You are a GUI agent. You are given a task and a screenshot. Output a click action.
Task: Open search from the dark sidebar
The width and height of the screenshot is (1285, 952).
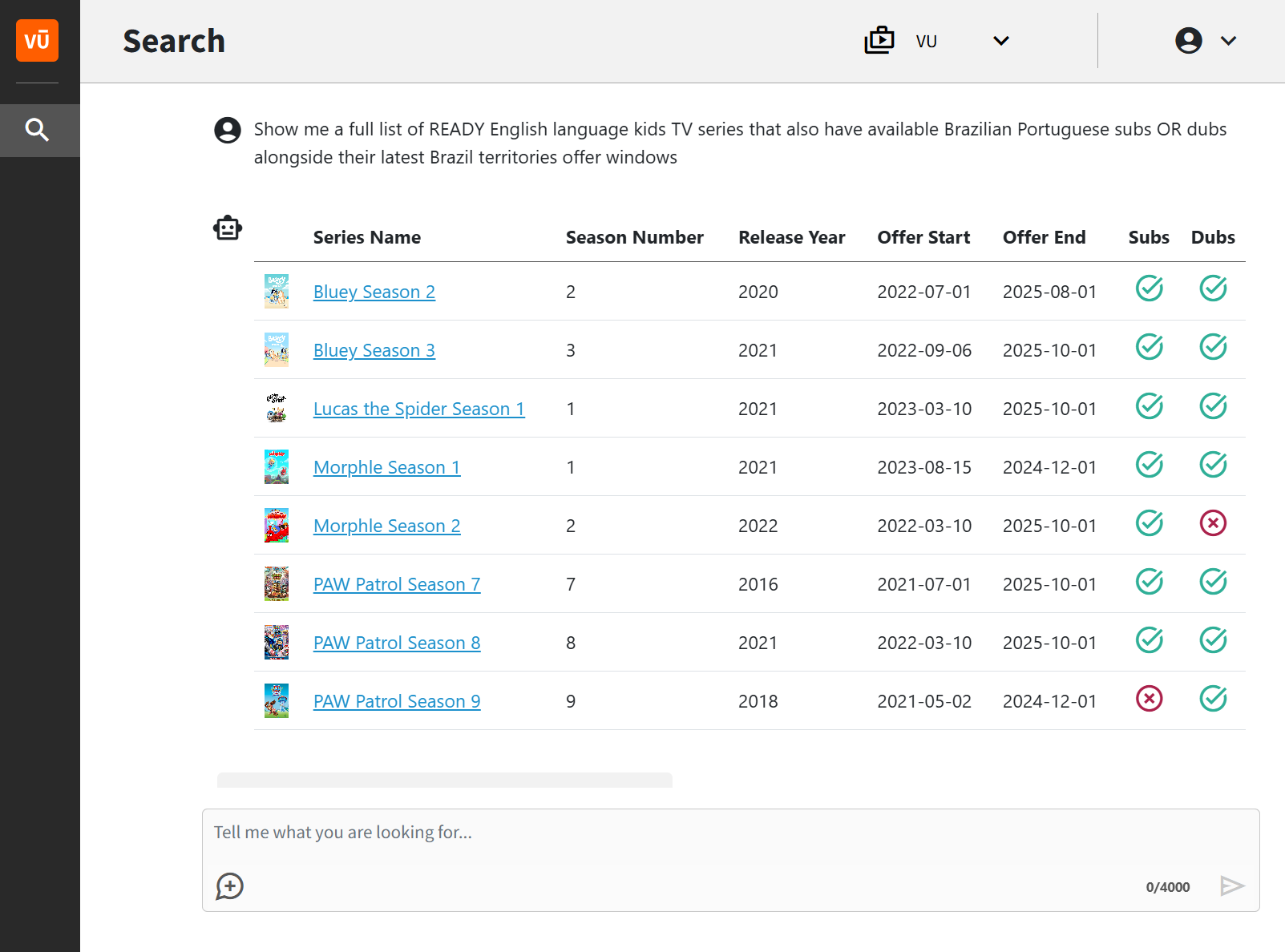pos(38,130)
